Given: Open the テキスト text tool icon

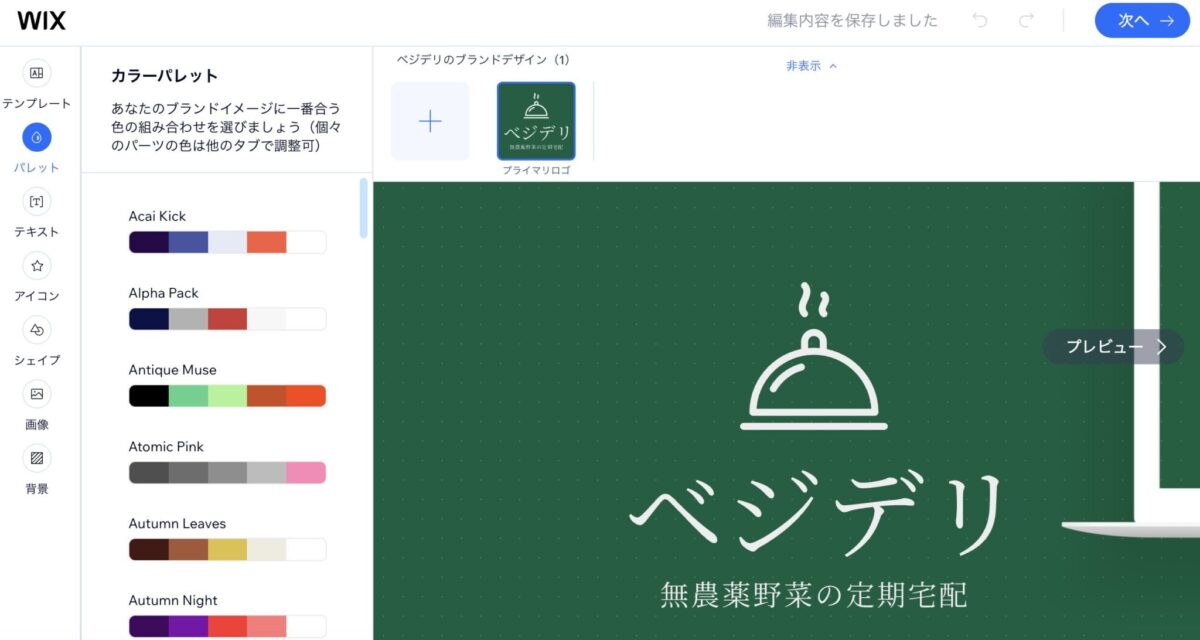Looking at the screenshot, I should (x=37, y=201).
